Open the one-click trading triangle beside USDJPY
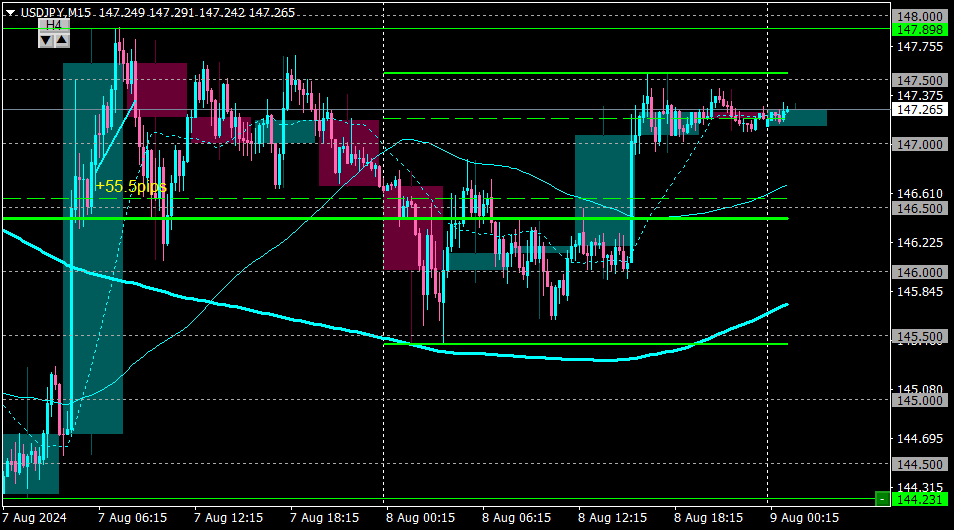This screenshot has height=530, width=954. click(10, 13)
